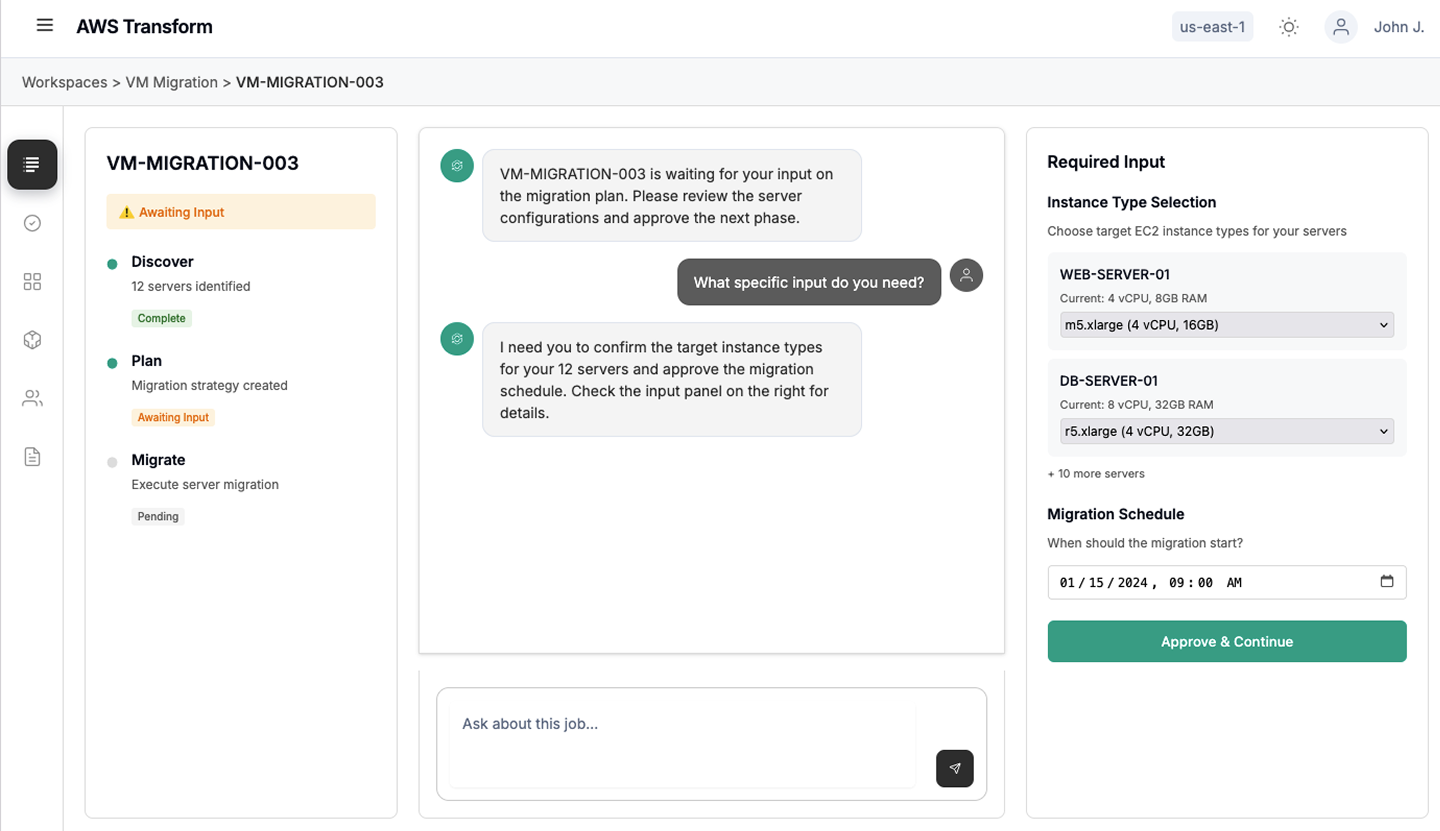
Task: Show the + 10 more servers list
Action: click(1096, 473)
